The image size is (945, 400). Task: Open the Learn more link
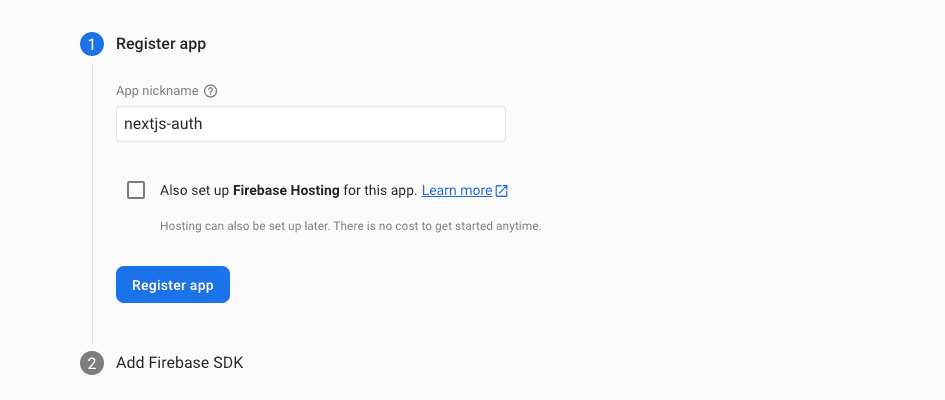(457, 190)
